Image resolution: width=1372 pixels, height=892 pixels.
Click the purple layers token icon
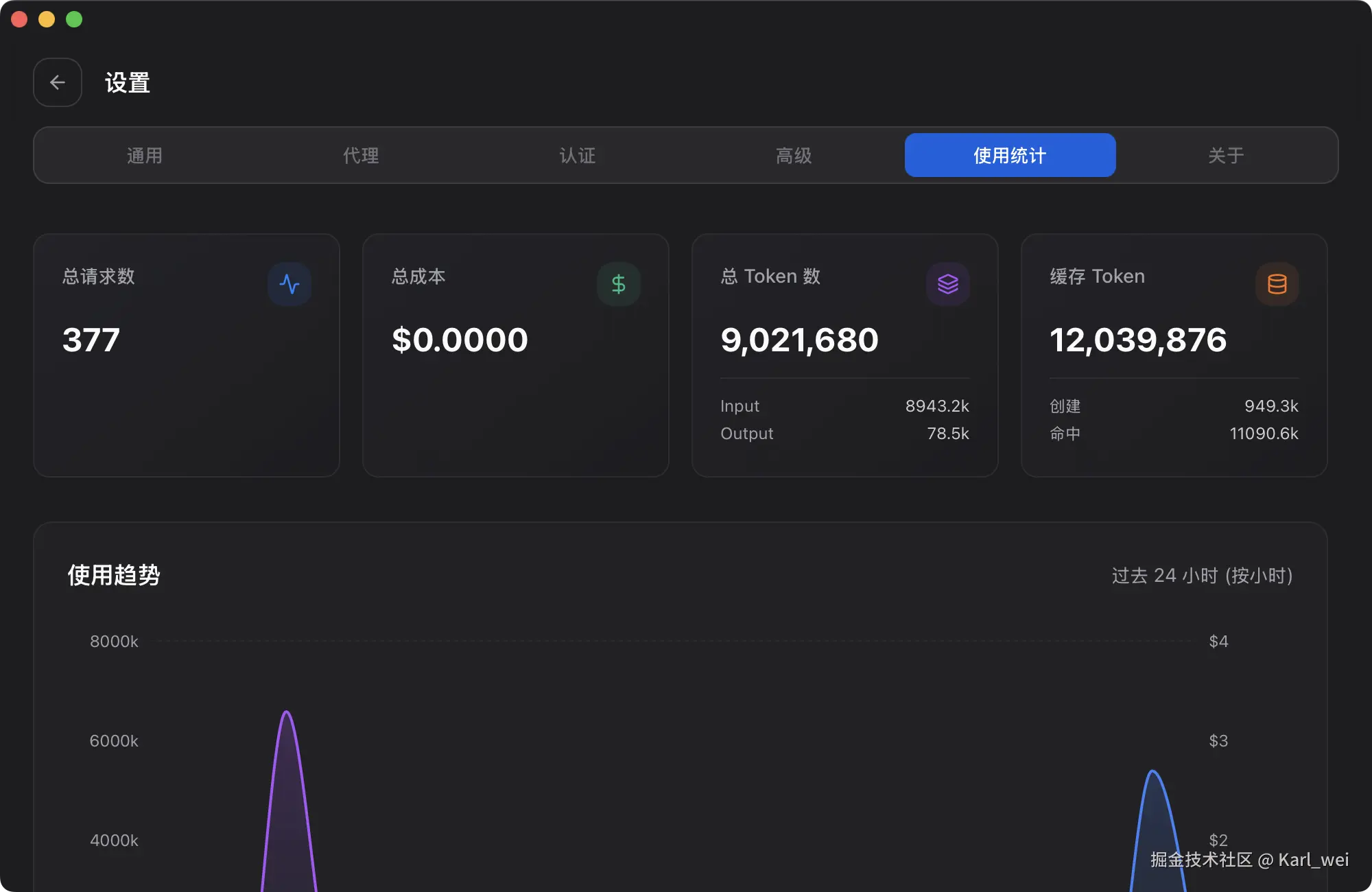point(947,284)
